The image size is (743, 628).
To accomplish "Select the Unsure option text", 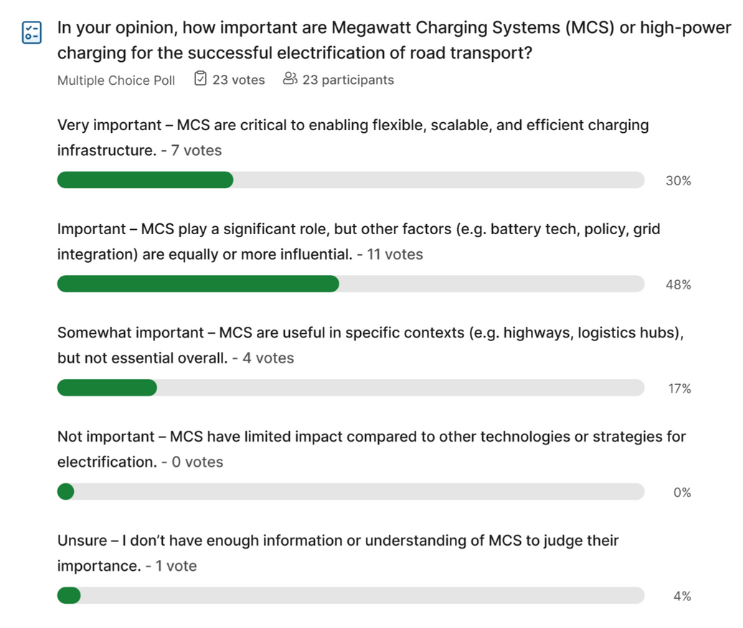I will click(x=338, y=553).
